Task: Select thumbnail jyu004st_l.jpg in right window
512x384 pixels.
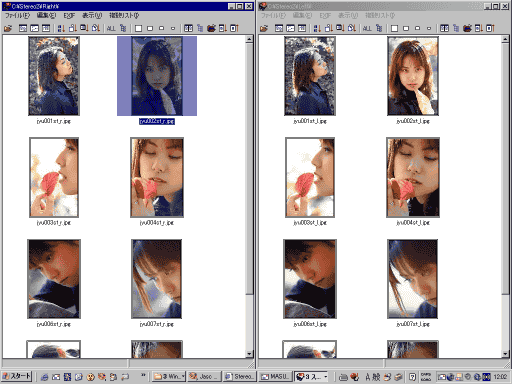Action: tap(413, 178)
